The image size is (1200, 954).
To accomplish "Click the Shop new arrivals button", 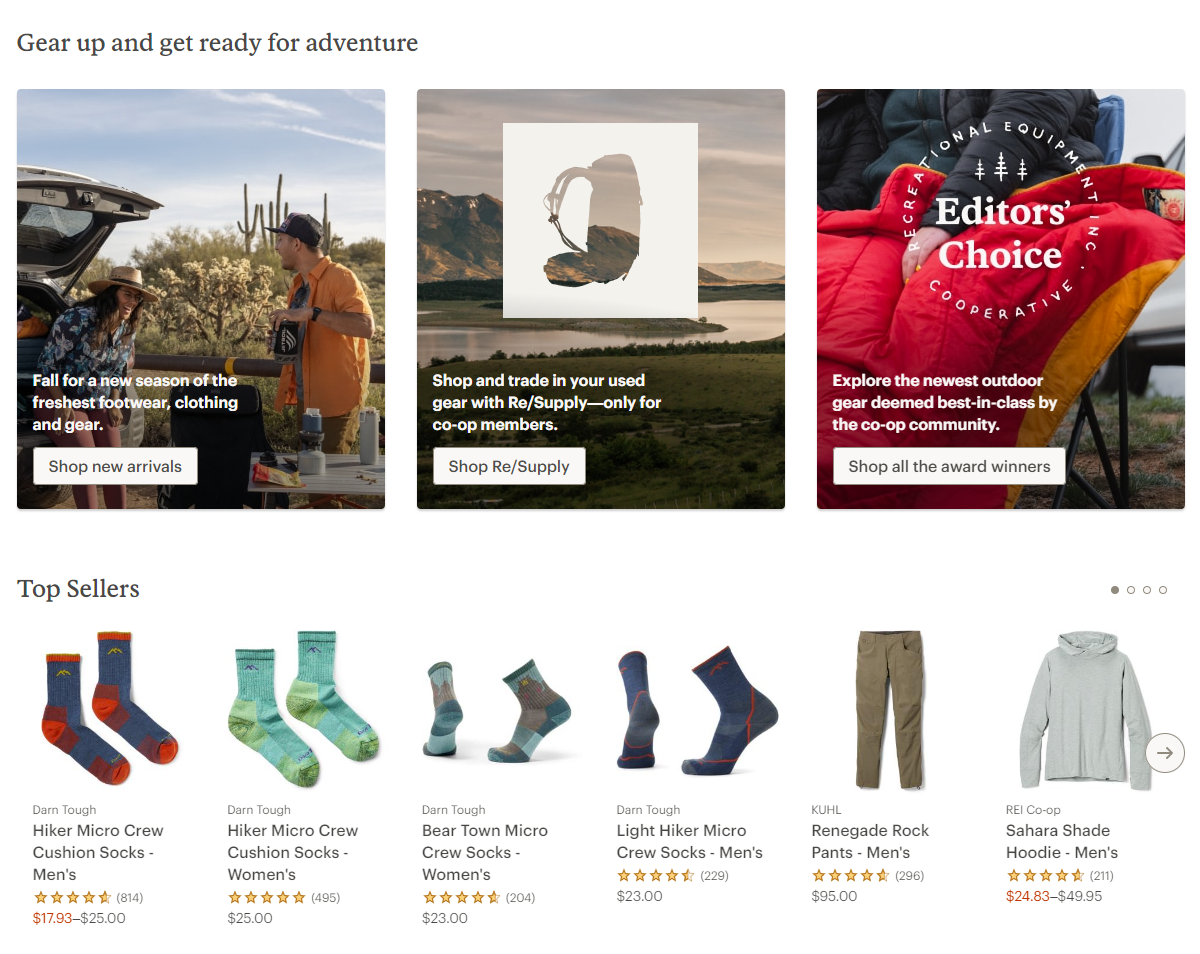I will [x=115, y=466].
